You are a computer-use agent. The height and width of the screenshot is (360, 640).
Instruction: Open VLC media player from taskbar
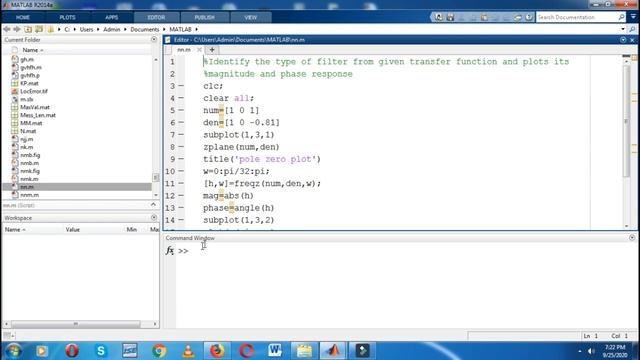(188, 351)
